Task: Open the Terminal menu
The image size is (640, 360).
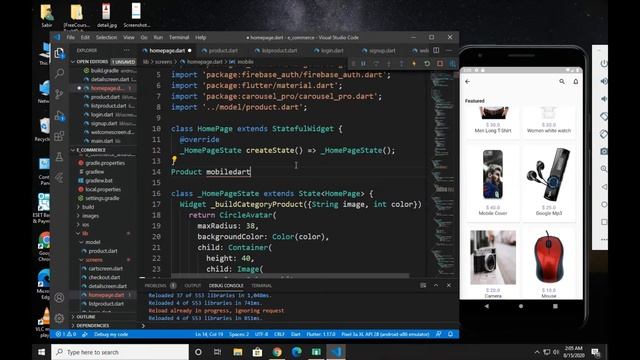Action: (x=179, y=37)
